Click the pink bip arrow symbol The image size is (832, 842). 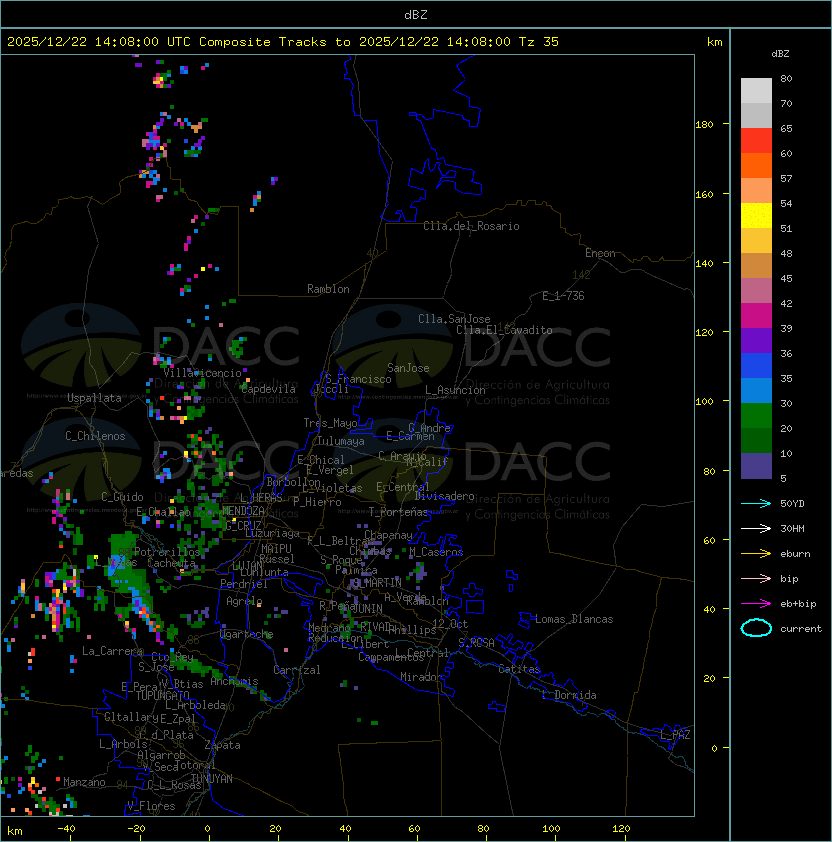tap(756, 578)
